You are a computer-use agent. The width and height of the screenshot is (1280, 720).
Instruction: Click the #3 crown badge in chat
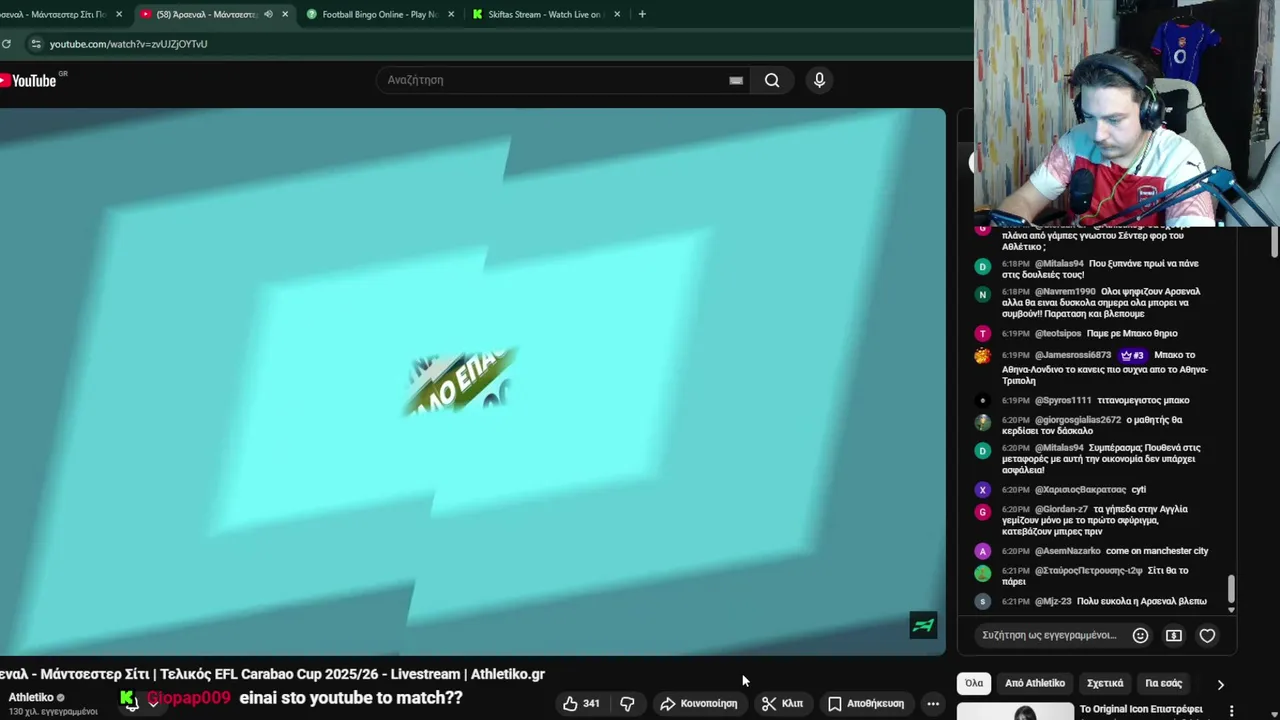coord(1132,355)
